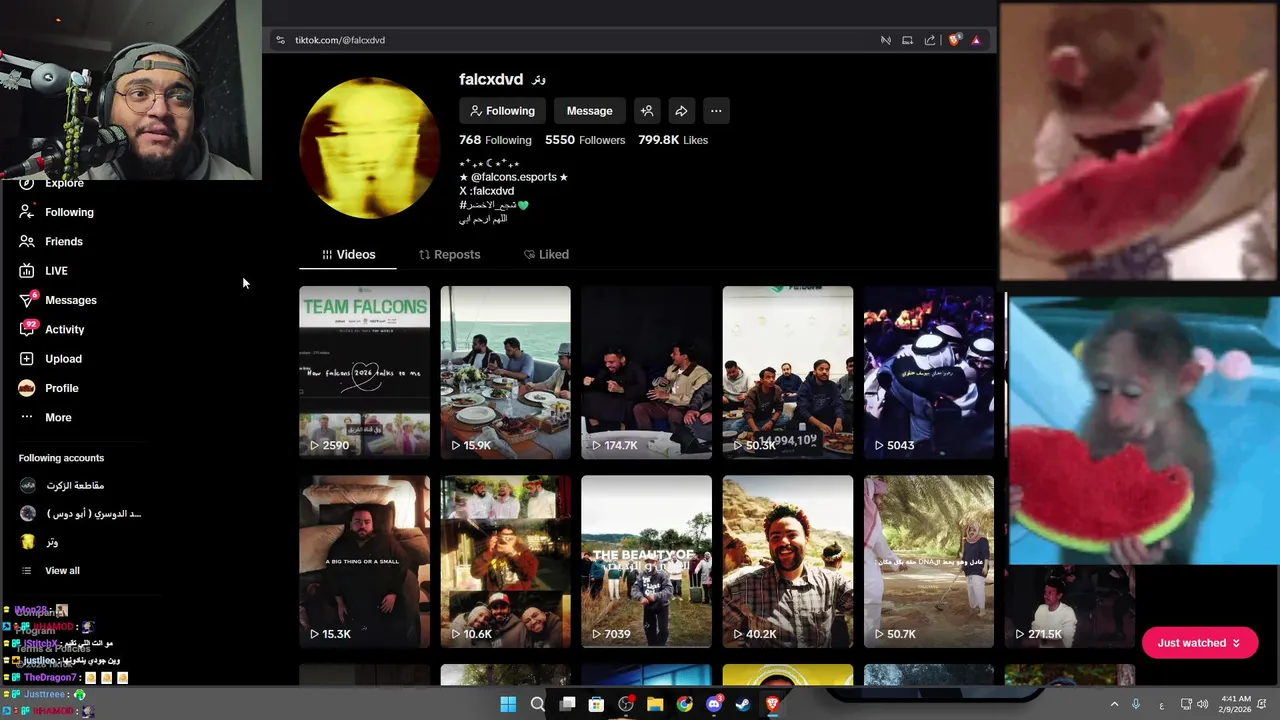1280x720 pixels.
Task: Open the boat lunch video with 15.9K views
Action: [x=505, y=372]
